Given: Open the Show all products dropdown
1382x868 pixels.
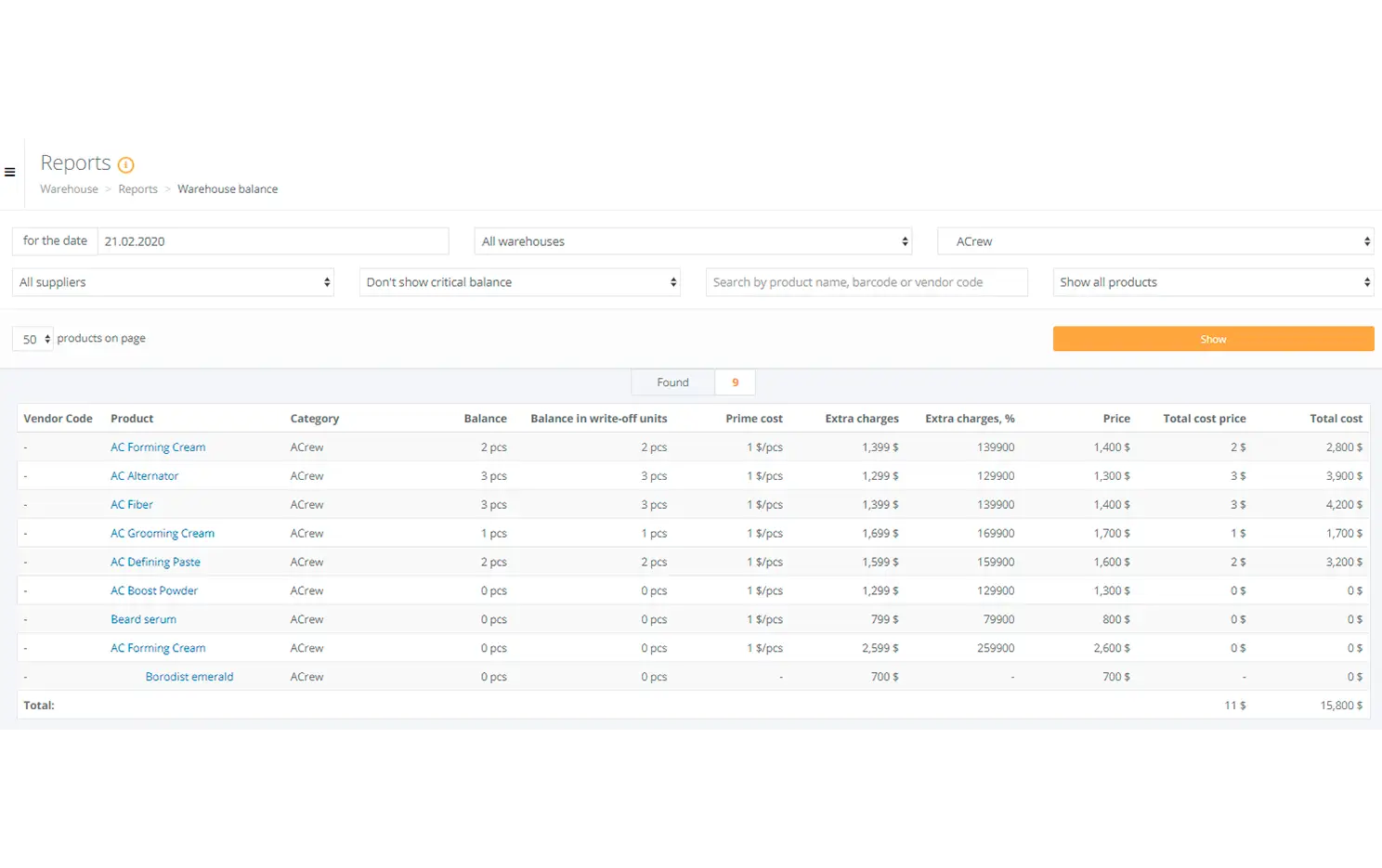Looking at the screenshot, I should coord(1213,282).
